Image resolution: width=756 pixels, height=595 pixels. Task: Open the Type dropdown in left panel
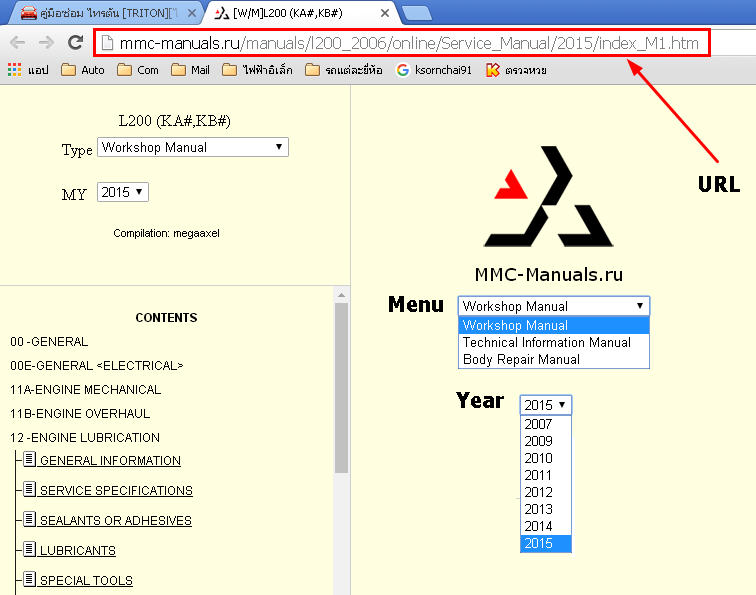(193, 147)
